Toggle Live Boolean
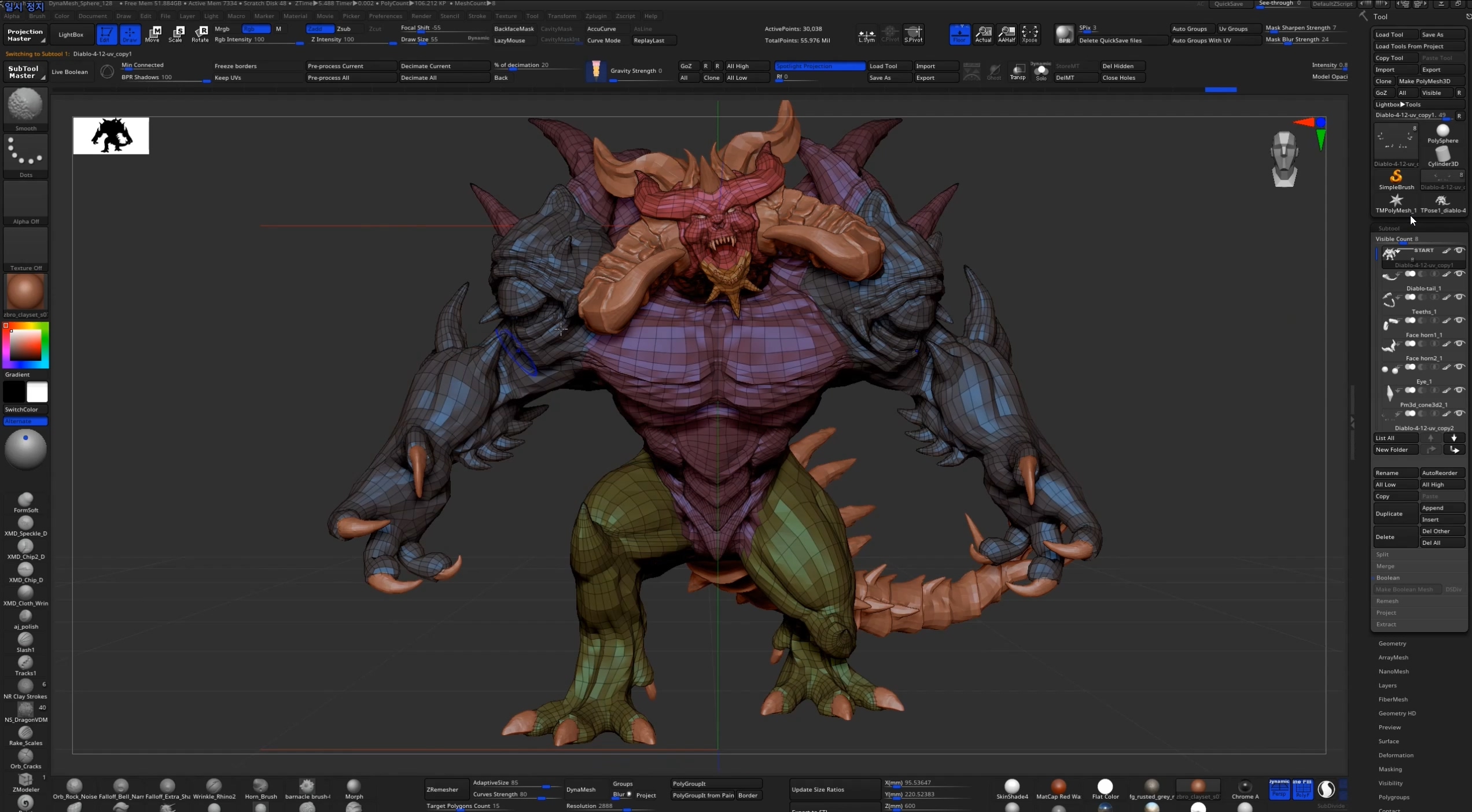 (69, 72)
